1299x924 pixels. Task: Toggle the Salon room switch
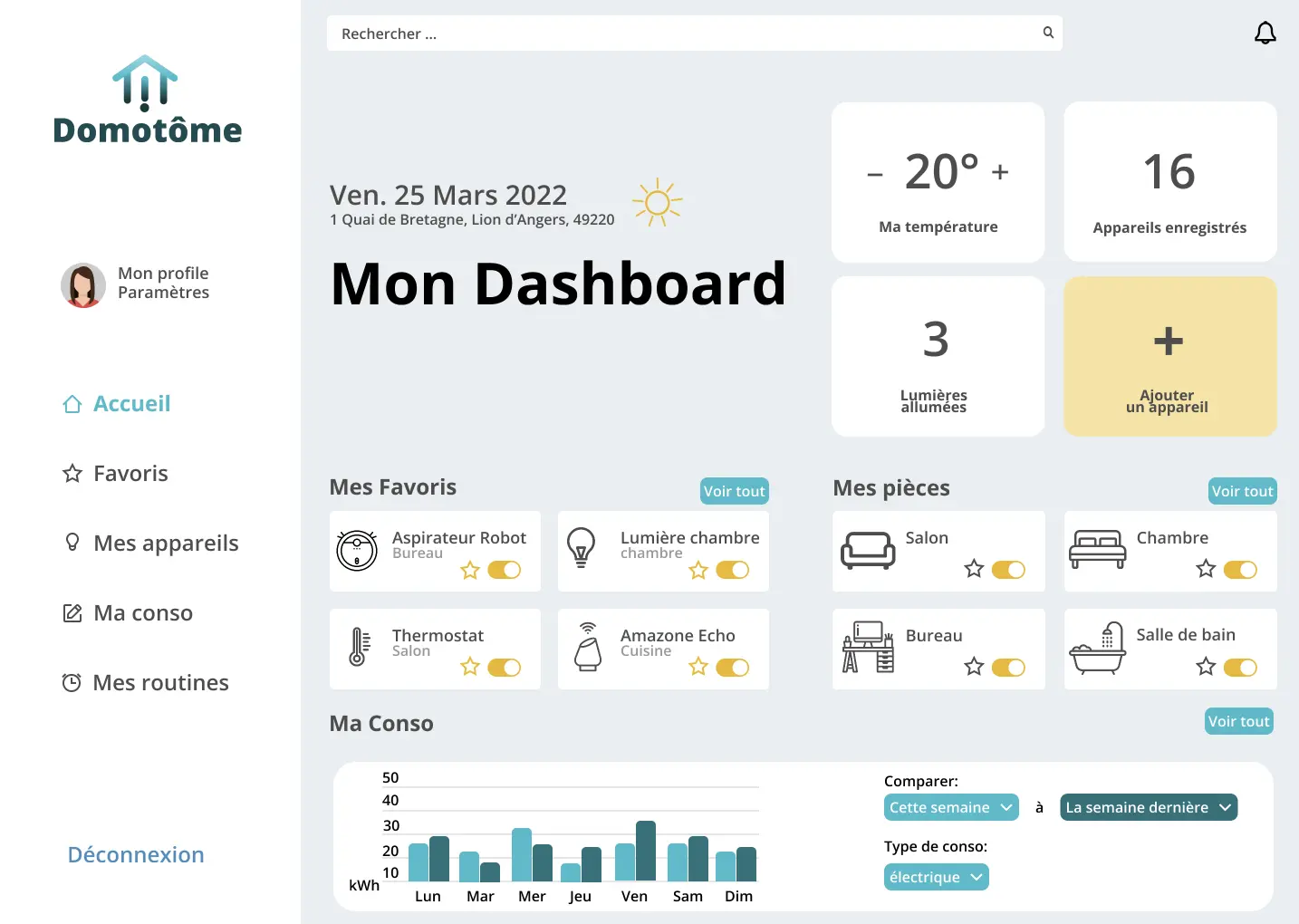click(1008, 570)
